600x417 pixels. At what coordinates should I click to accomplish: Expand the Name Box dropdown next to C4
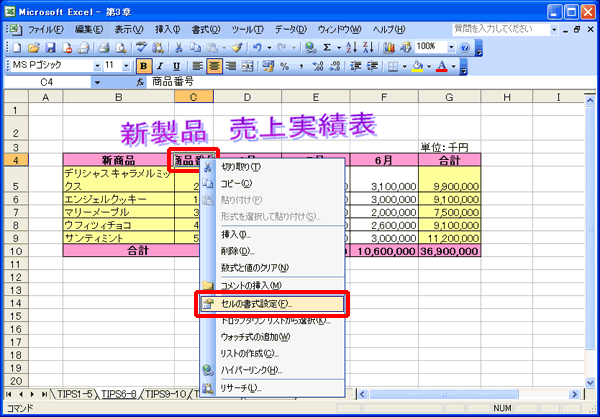tap(97, 82)
